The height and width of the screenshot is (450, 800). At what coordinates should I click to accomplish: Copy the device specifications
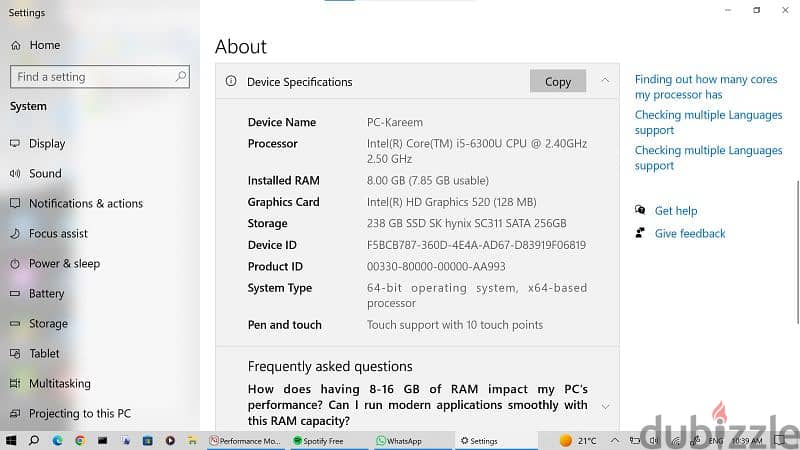pos(558,82)
